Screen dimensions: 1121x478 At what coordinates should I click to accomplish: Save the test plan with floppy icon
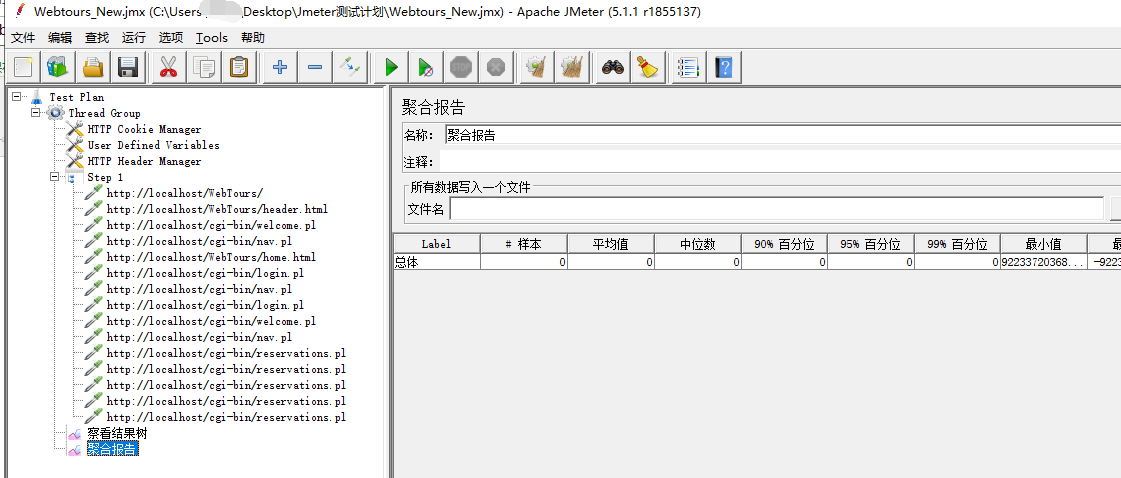128,68
